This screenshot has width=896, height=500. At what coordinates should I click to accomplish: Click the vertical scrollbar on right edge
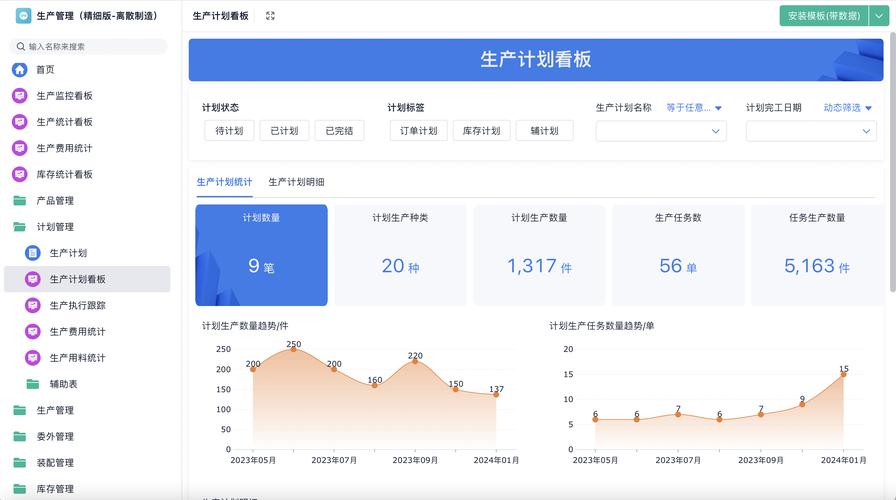click(892, 160)
